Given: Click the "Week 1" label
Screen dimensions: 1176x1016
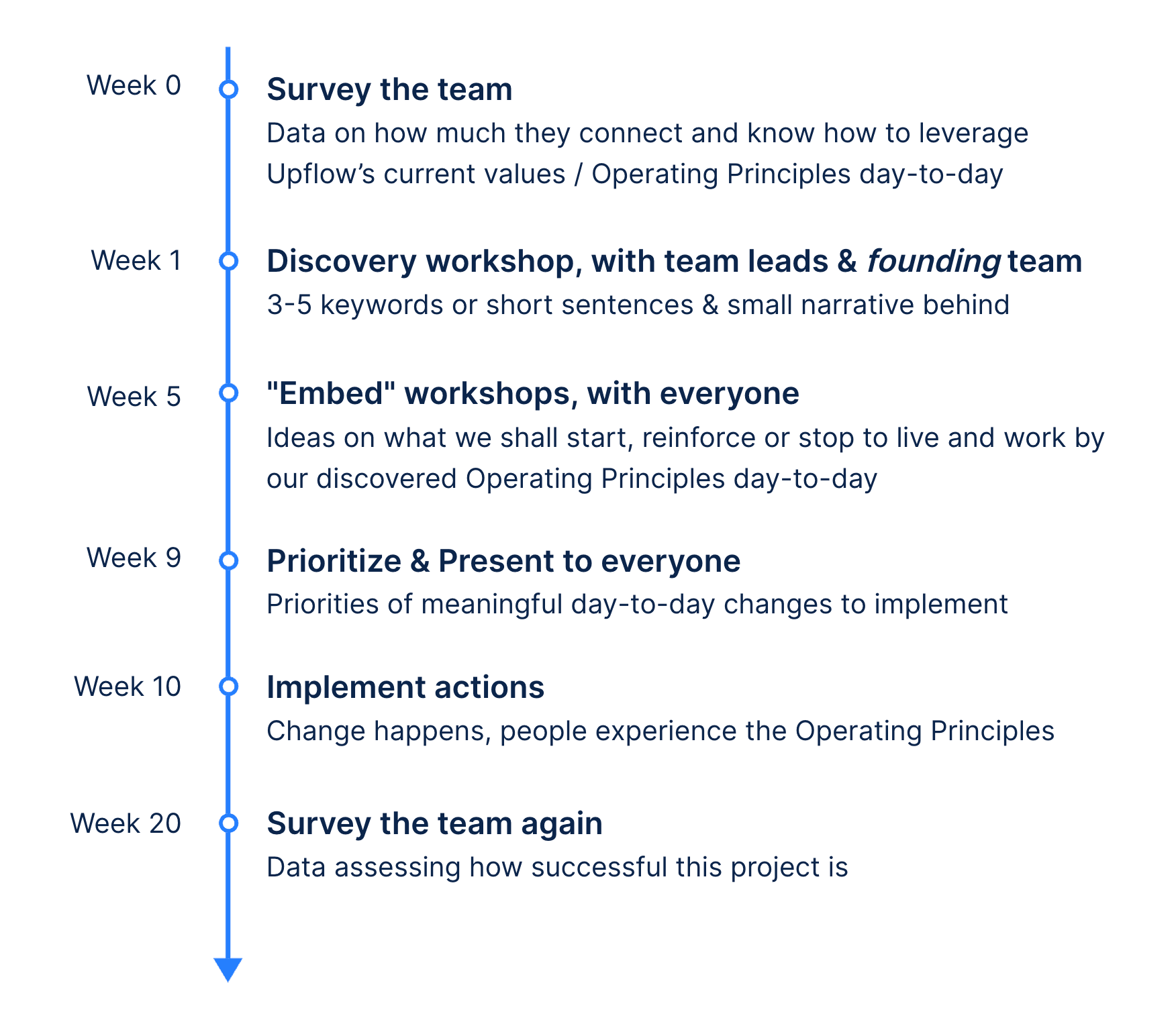Looking at the screenshot, I should [136, 260].
